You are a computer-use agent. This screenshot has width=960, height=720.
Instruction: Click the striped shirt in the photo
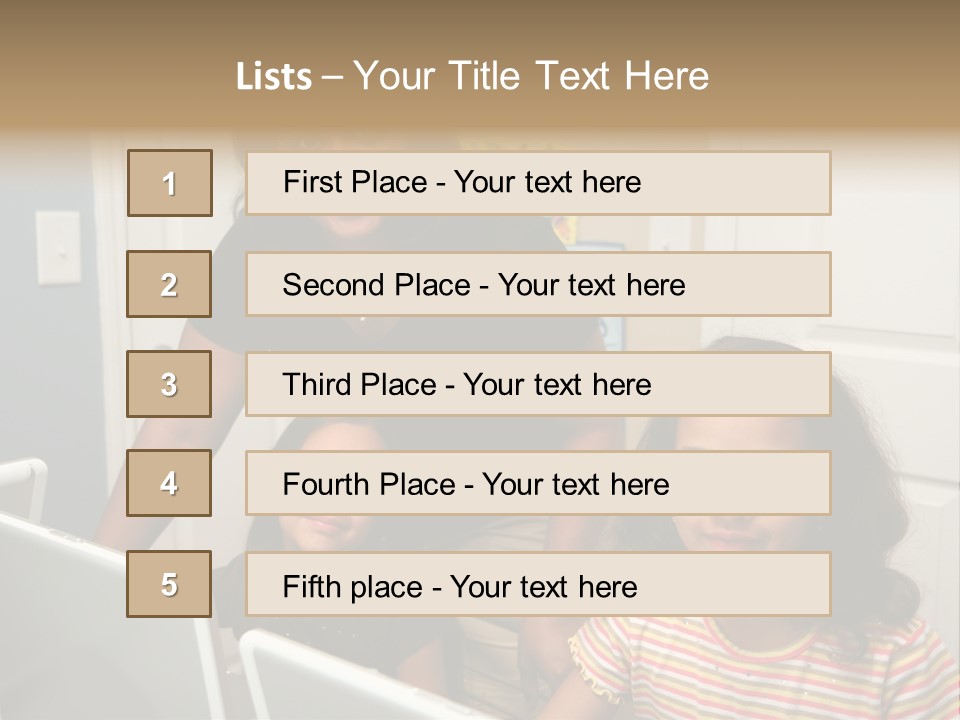pyautogui.click(x=760, y=670)
